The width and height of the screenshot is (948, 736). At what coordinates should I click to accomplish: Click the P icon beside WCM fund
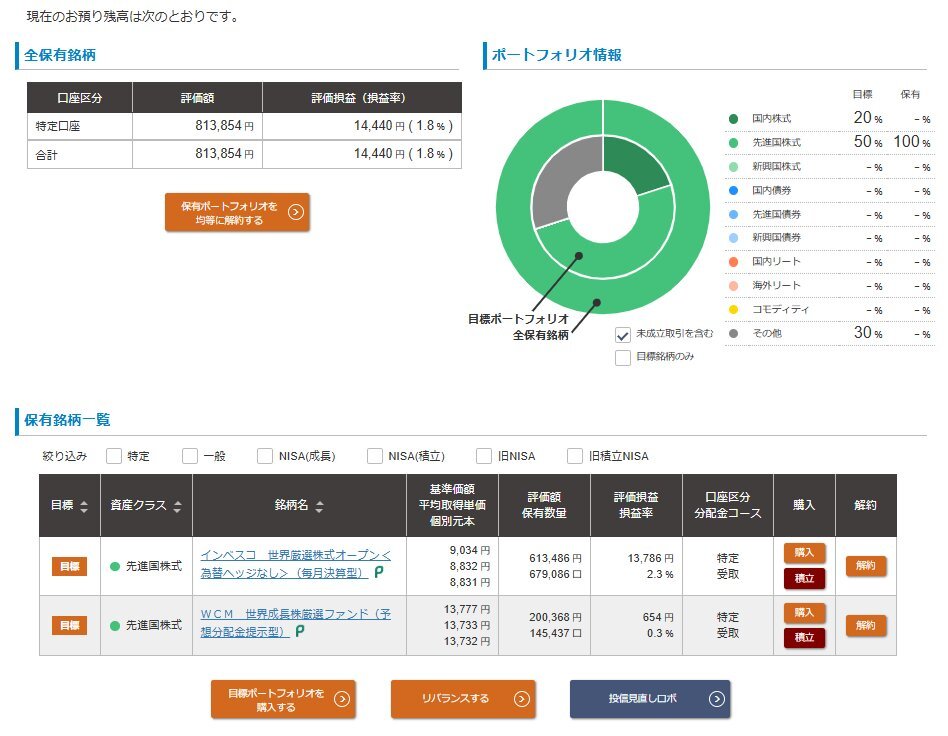(299, 632)
